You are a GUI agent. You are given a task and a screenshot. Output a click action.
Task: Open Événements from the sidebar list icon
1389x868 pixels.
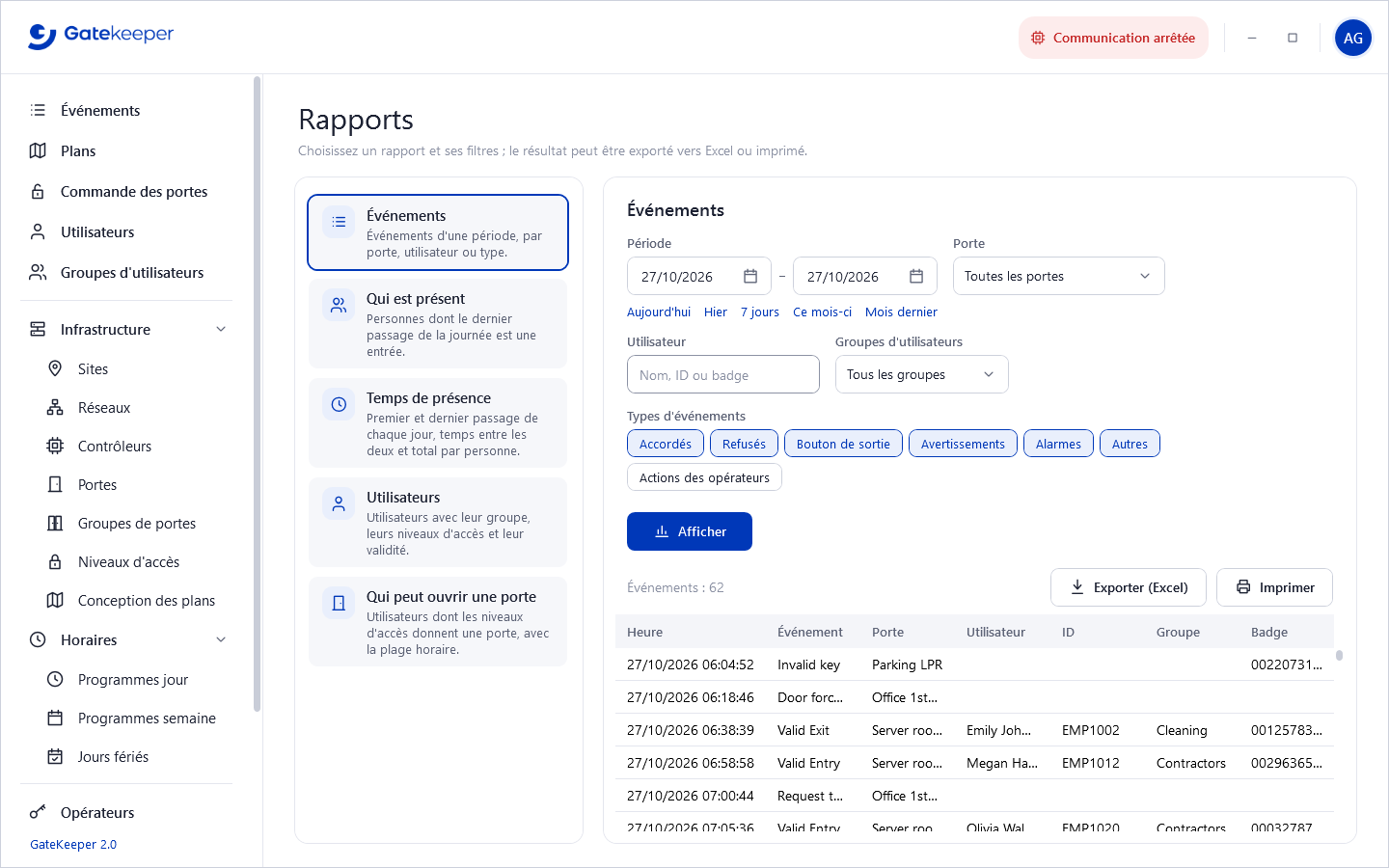coord(38,110)
